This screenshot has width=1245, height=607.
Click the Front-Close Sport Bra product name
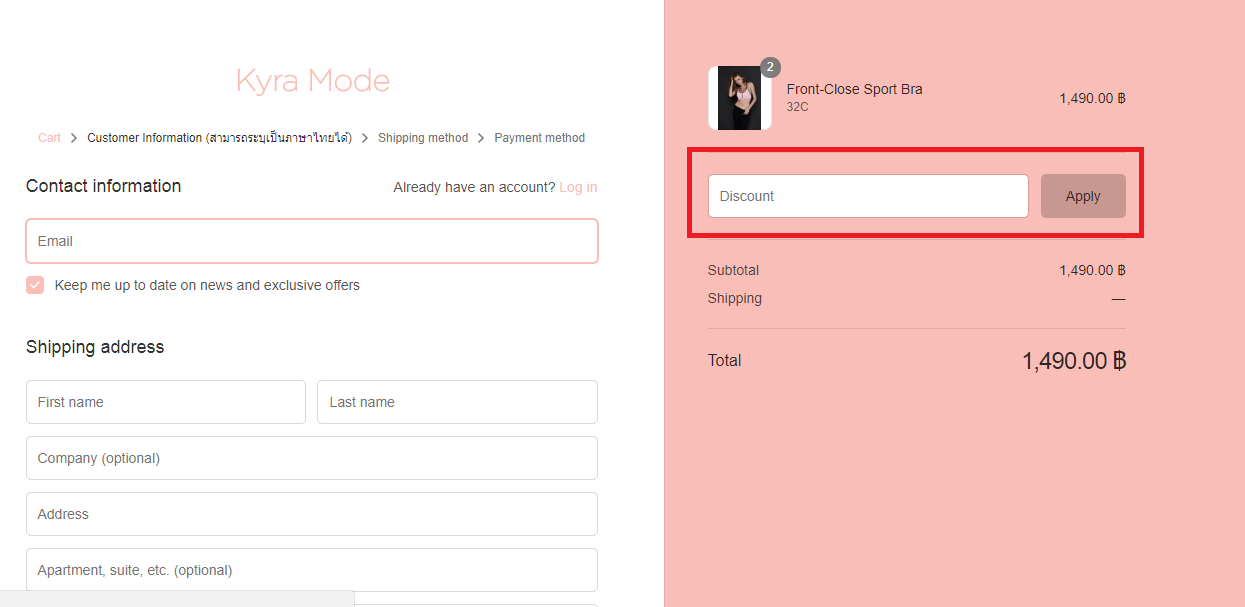coord(855,89)
